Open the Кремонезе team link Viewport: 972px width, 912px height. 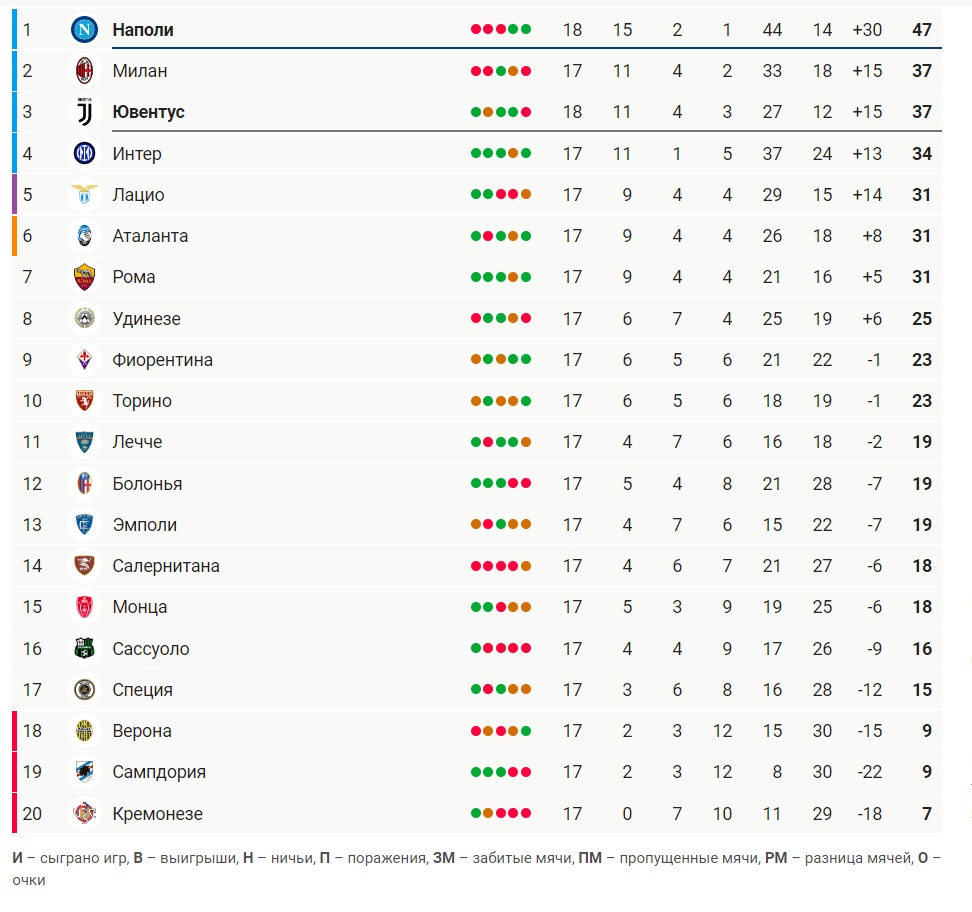[x=157, y=813]
